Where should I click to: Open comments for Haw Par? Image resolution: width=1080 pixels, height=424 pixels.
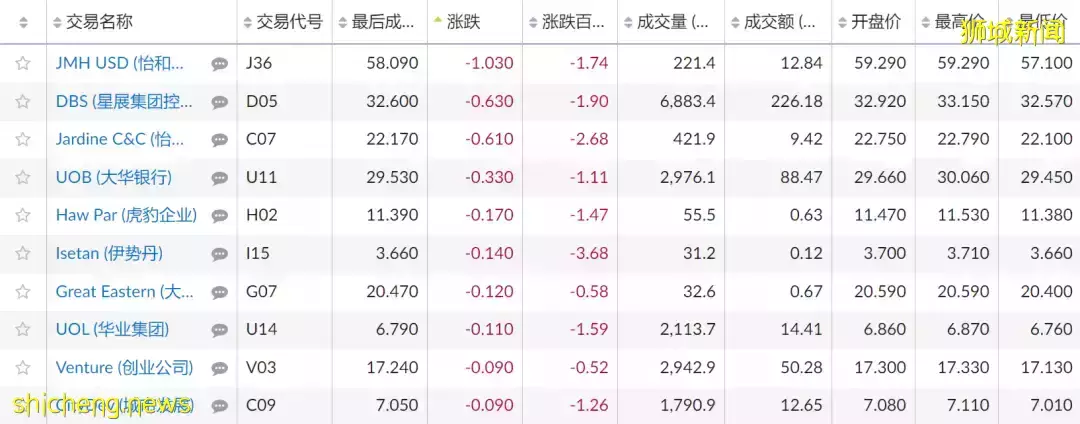tap(220, 216)
